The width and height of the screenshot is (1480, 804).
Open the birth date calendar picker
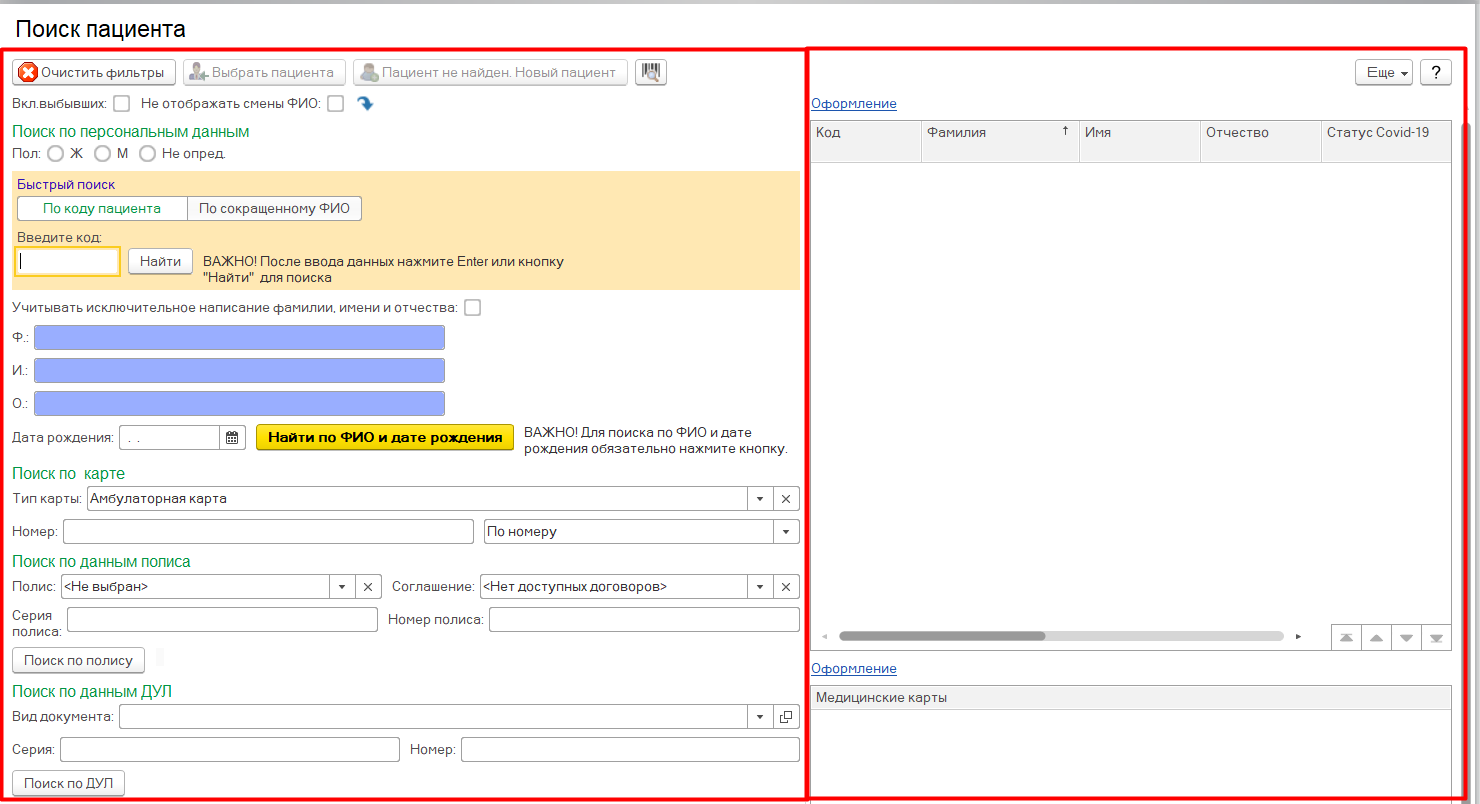point(232,438)
